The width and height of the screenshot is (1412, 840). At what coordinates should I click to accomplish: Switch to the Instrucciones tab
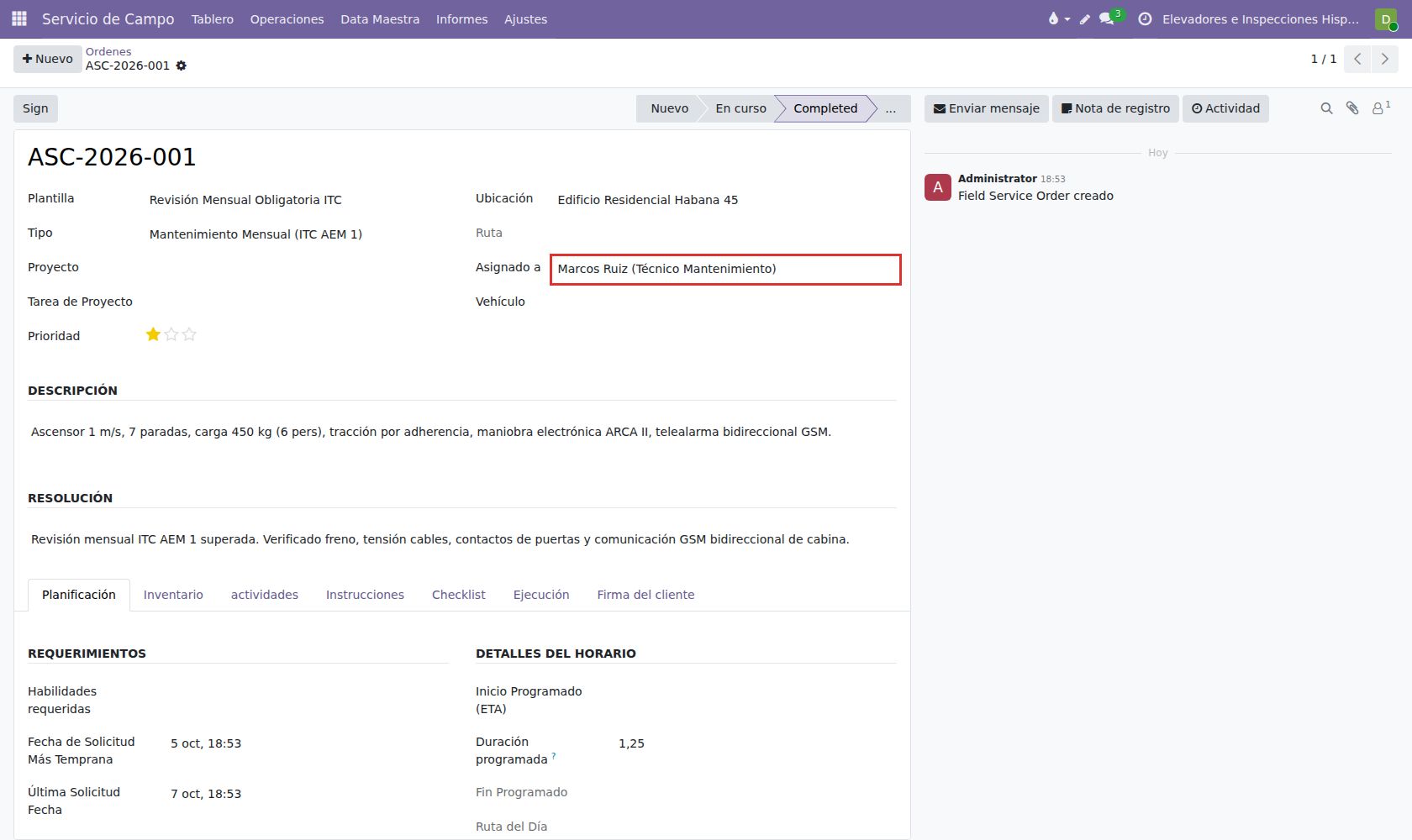pyautogui.click(x=365, y=595)
